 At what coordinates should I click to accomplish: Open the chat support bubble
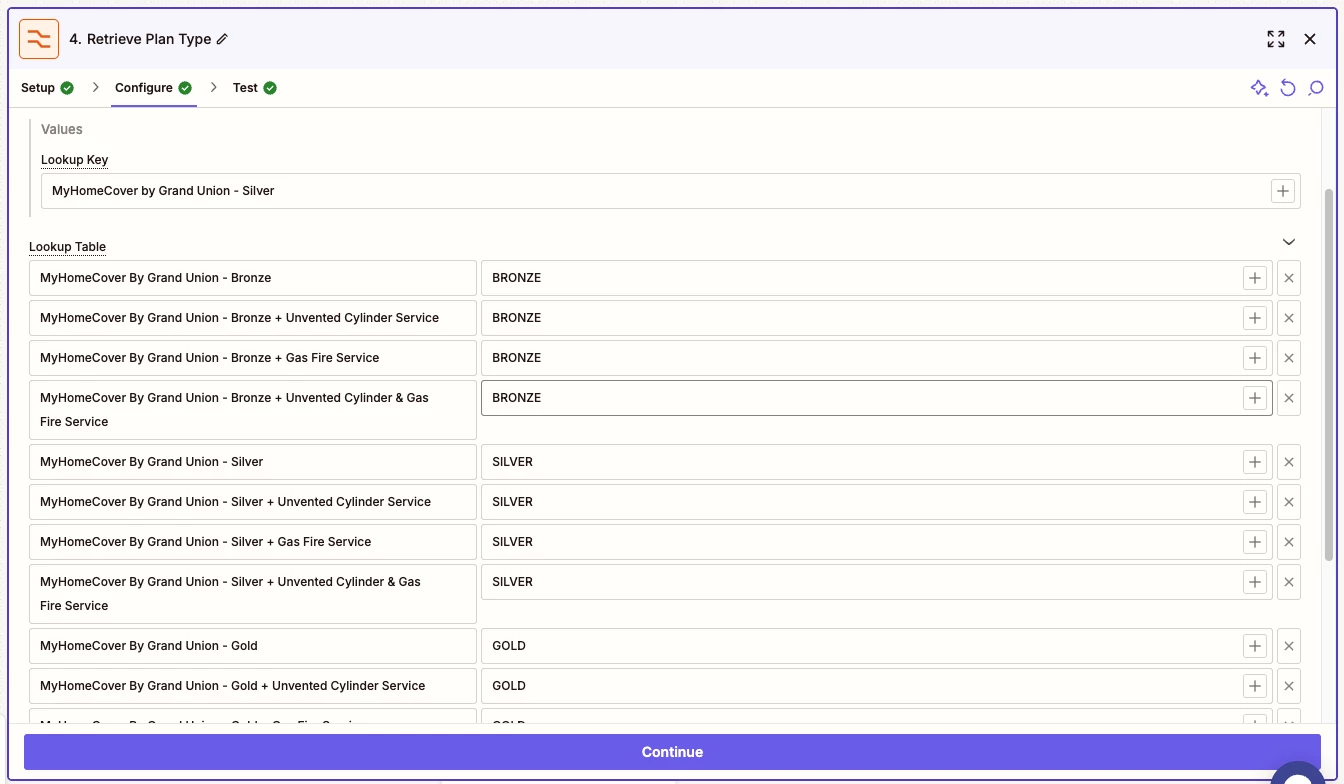pos(1298,775)
